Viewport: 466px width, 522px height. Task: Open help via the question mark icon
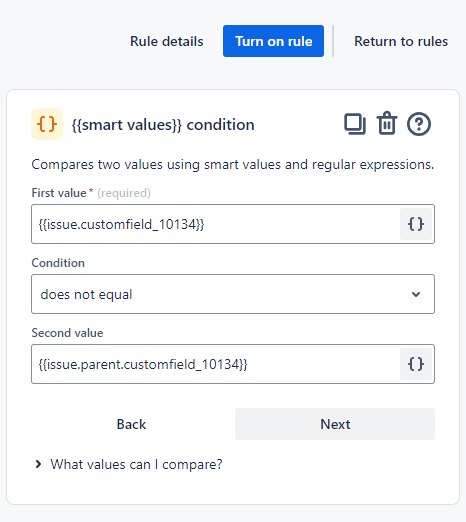[419, 124]
